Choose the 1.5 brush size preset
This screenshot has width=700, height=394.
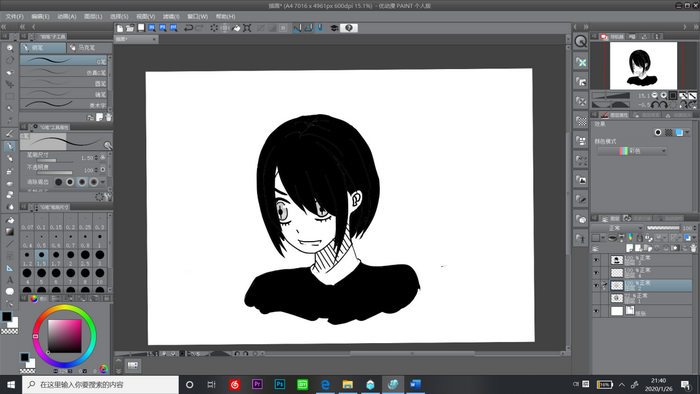tap(41, 257)
